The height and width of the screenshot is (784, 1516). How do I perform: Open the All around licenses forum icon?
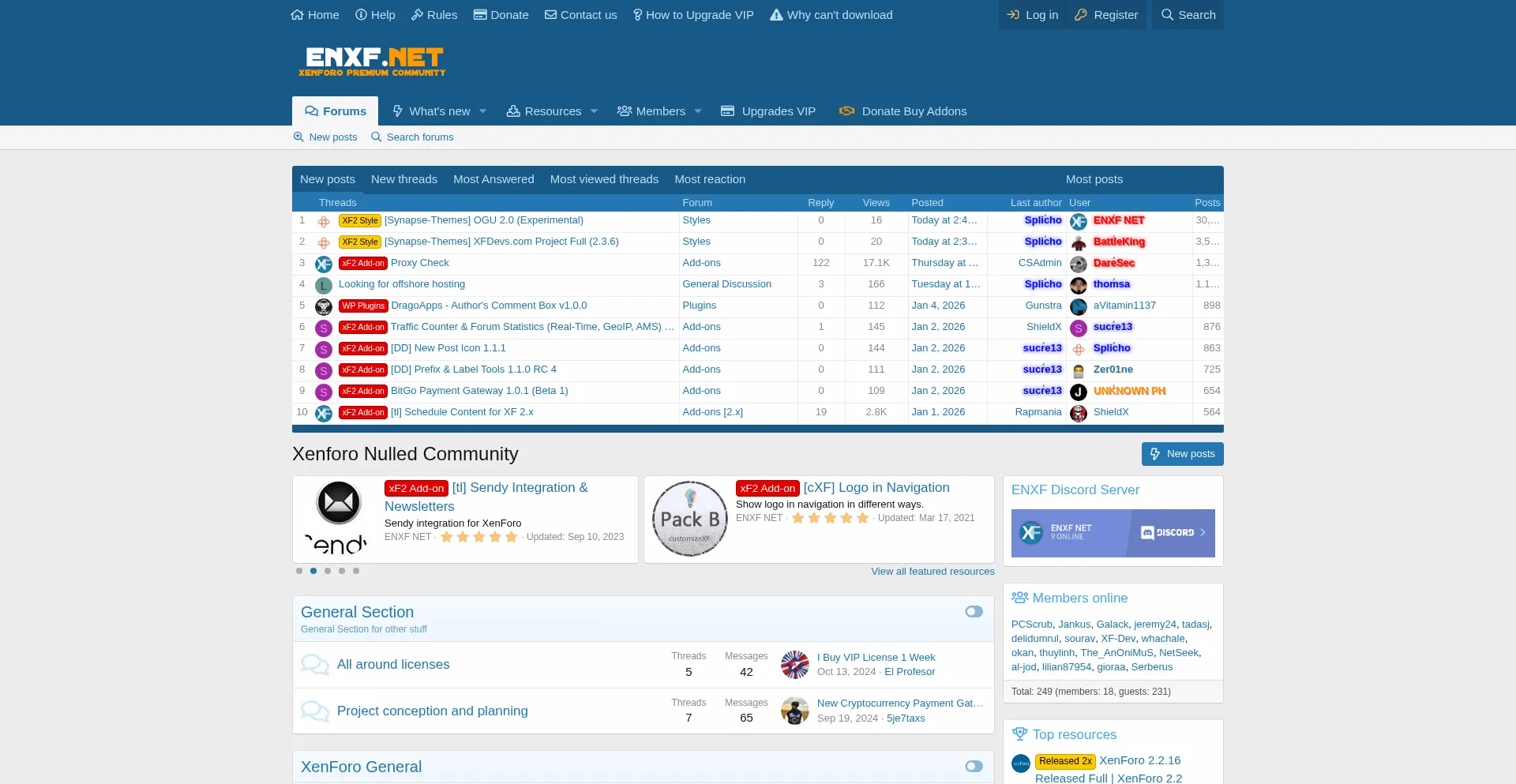point(315,665)
